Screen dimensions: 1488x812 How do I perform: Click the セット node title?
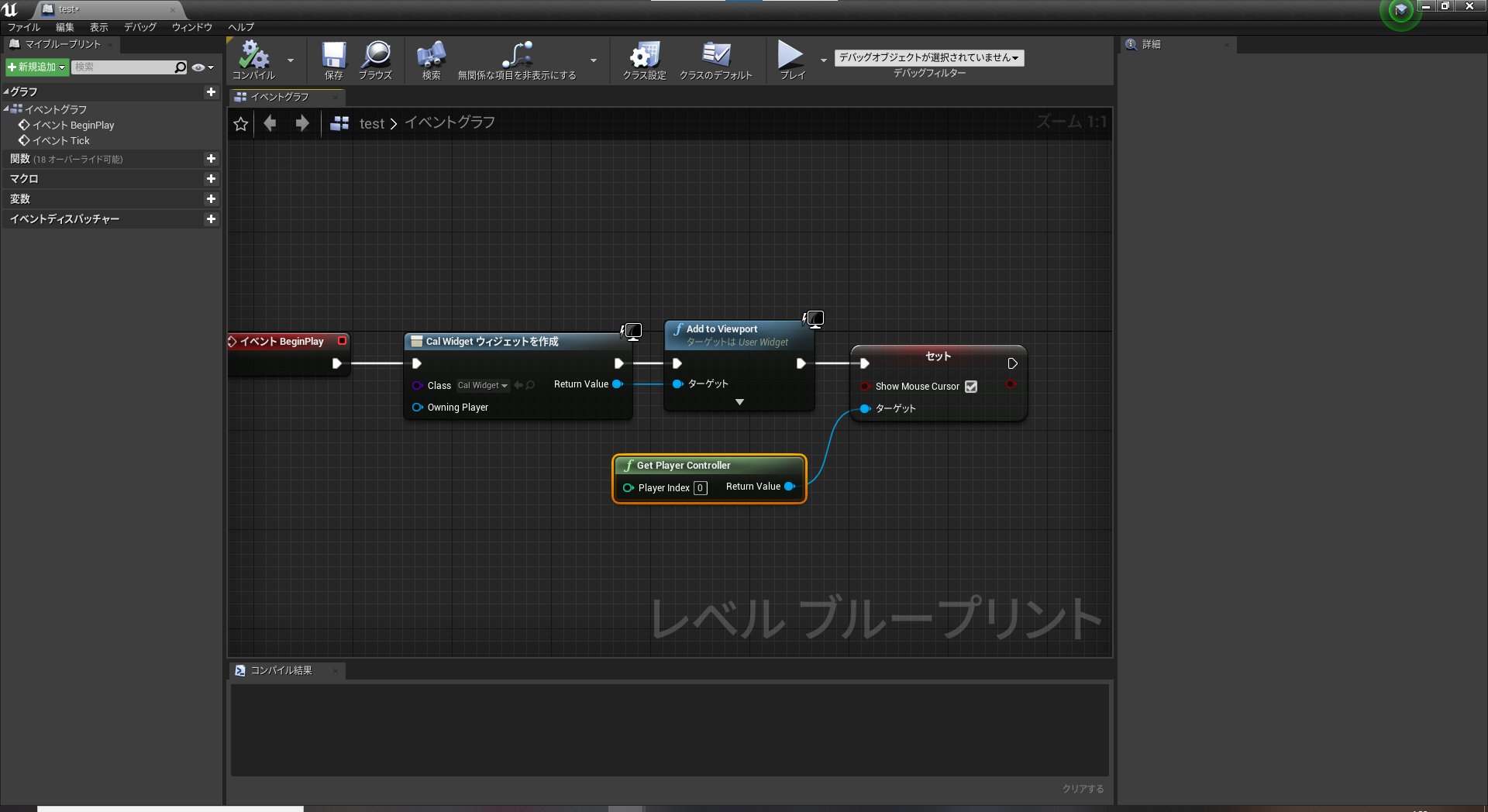coord(938,356)
